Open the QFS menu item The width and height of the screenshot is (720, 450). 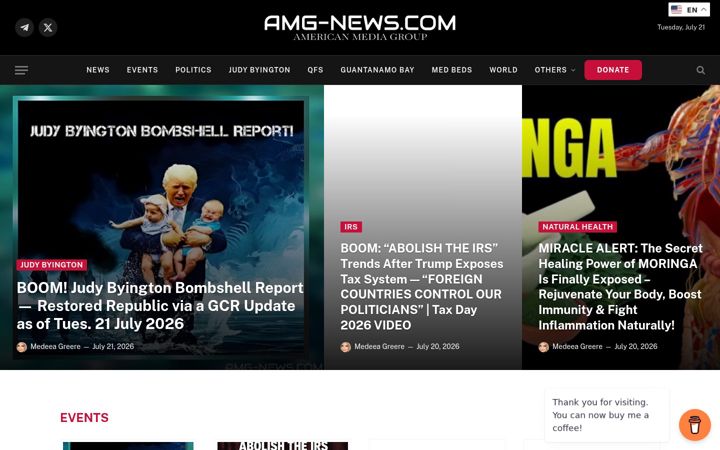315,70
